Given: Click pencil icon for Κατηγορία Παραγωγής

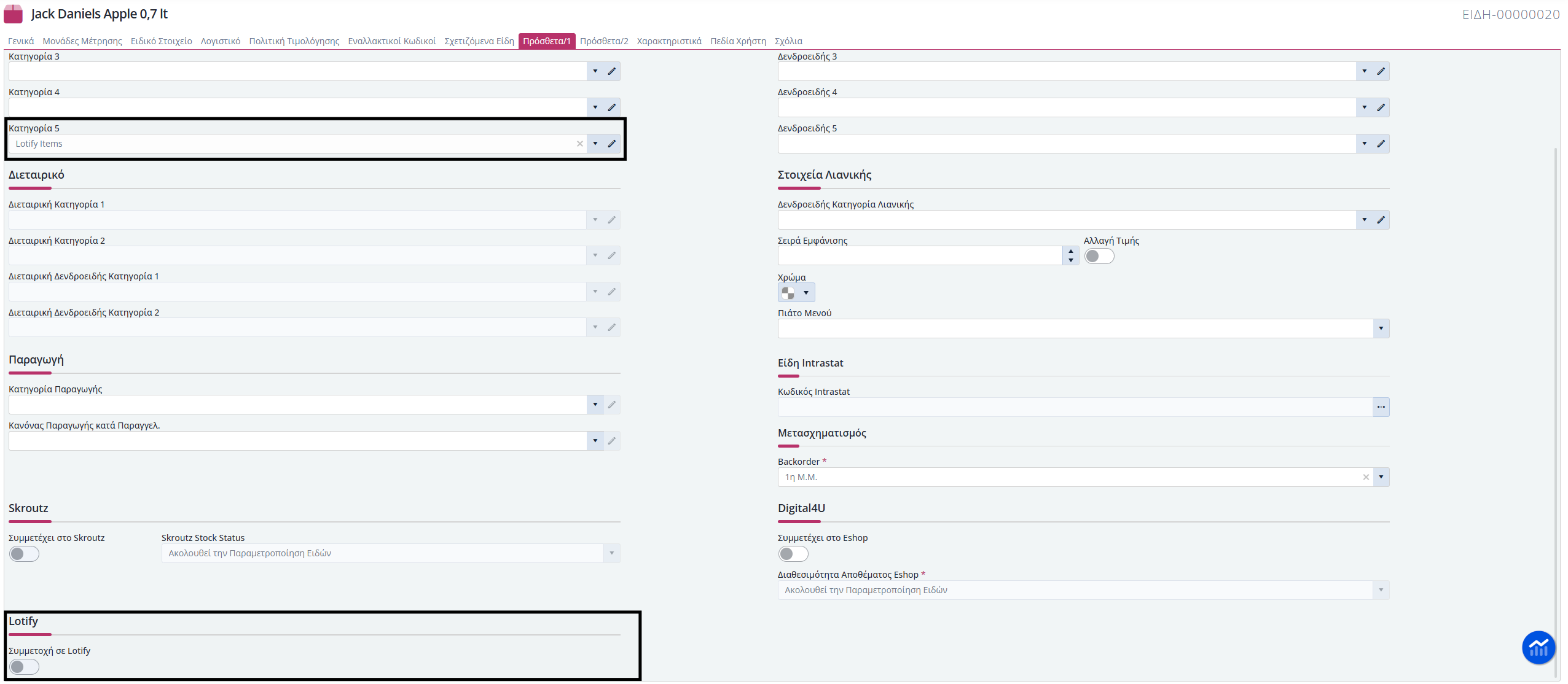Looking at the screenshot, I should click(x=612, y=405).
